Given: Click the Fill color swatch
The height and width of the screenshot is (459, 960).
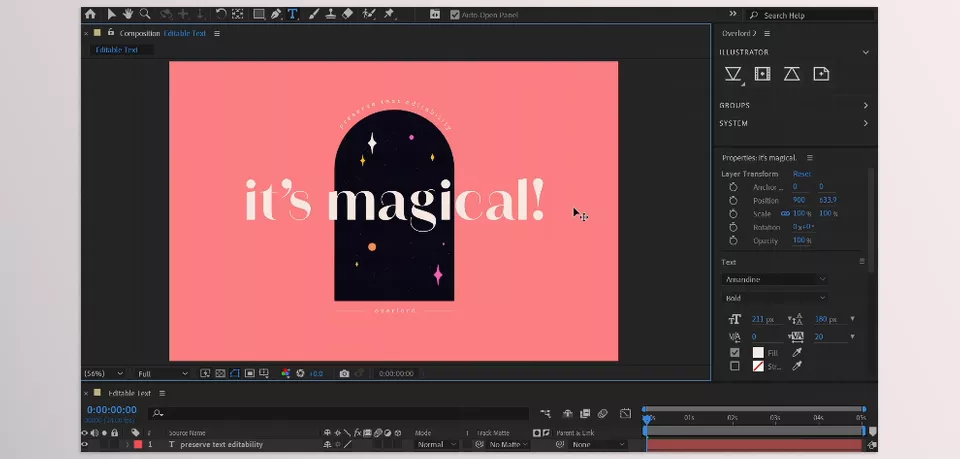Looking at the screenshot, I should click(x=758, y=353).
